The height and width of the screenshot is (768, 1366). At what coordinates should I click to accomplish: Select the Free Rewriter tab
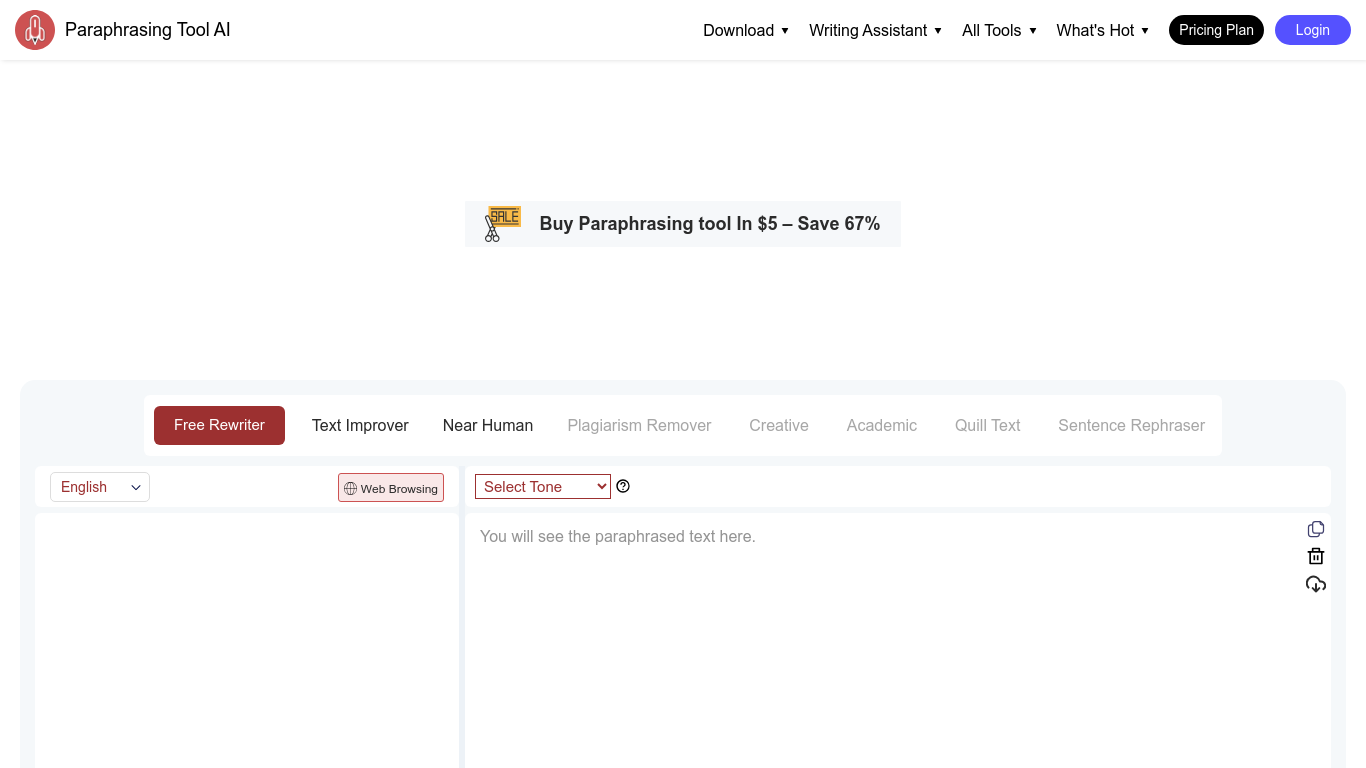(x=219, y=425)
